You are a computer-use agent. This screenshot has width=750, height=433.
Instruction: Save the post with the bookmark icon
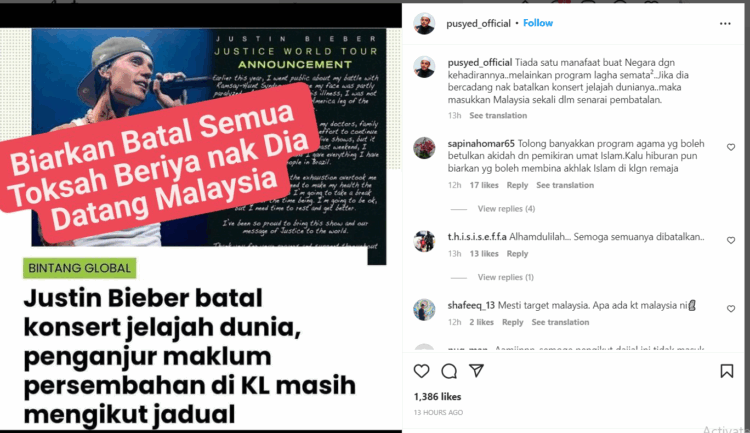point(727,371)
